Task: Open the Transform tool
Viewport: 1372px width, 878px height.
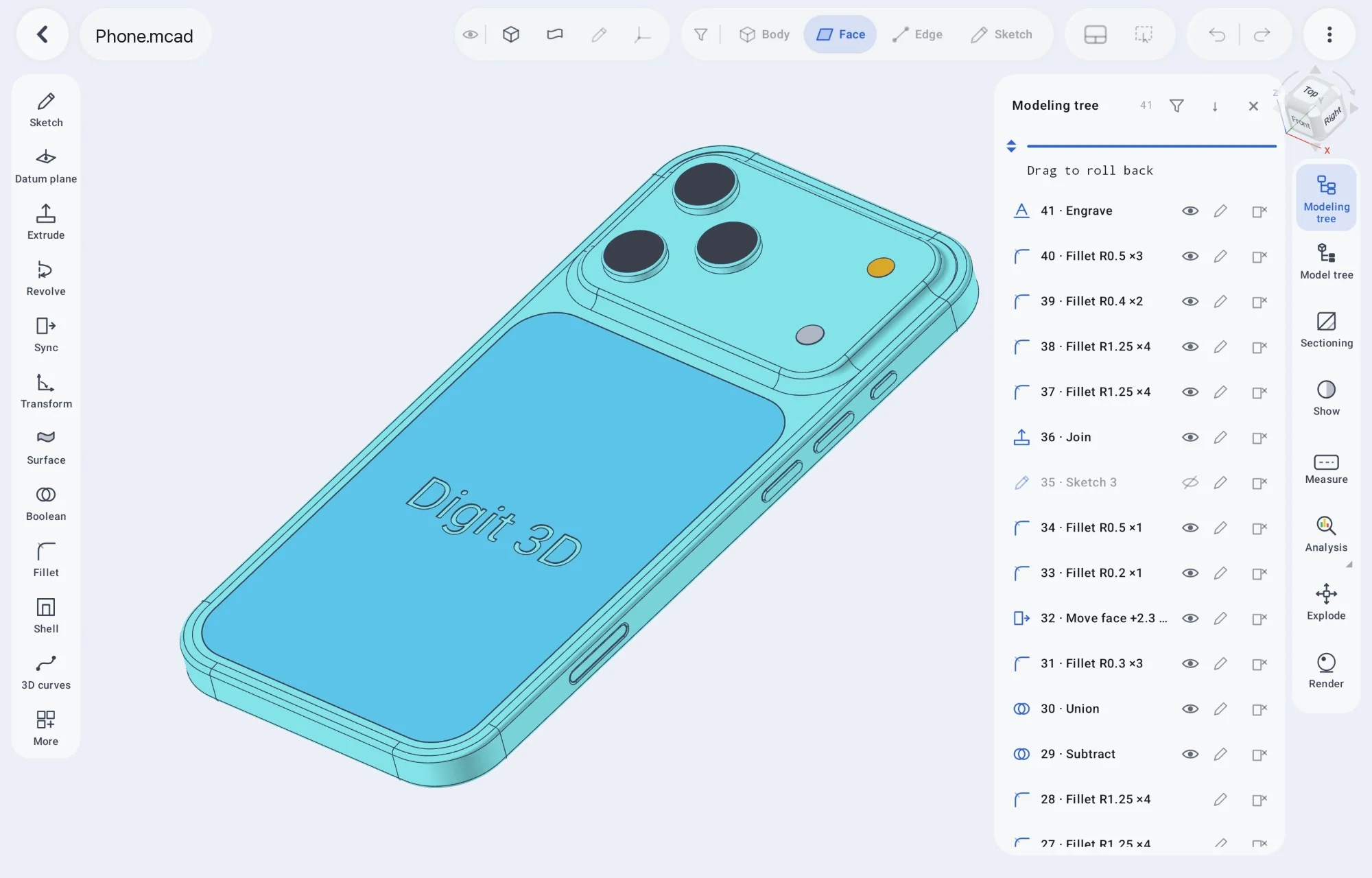Action: point(46,391)
